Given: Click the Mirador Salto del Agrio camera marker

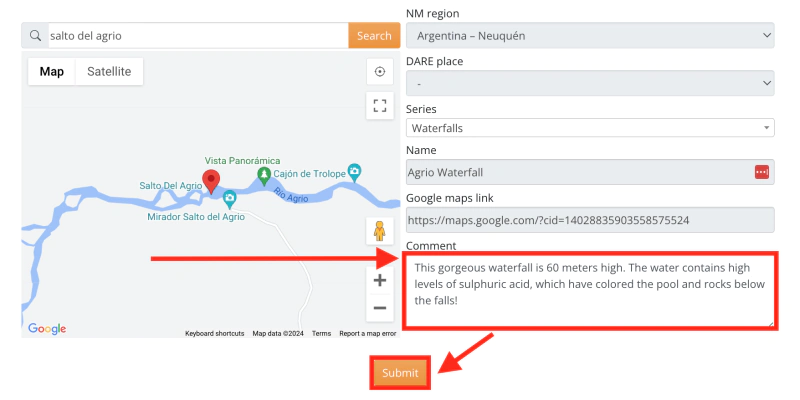Looking at the screenshot, I should coord(229,198).
